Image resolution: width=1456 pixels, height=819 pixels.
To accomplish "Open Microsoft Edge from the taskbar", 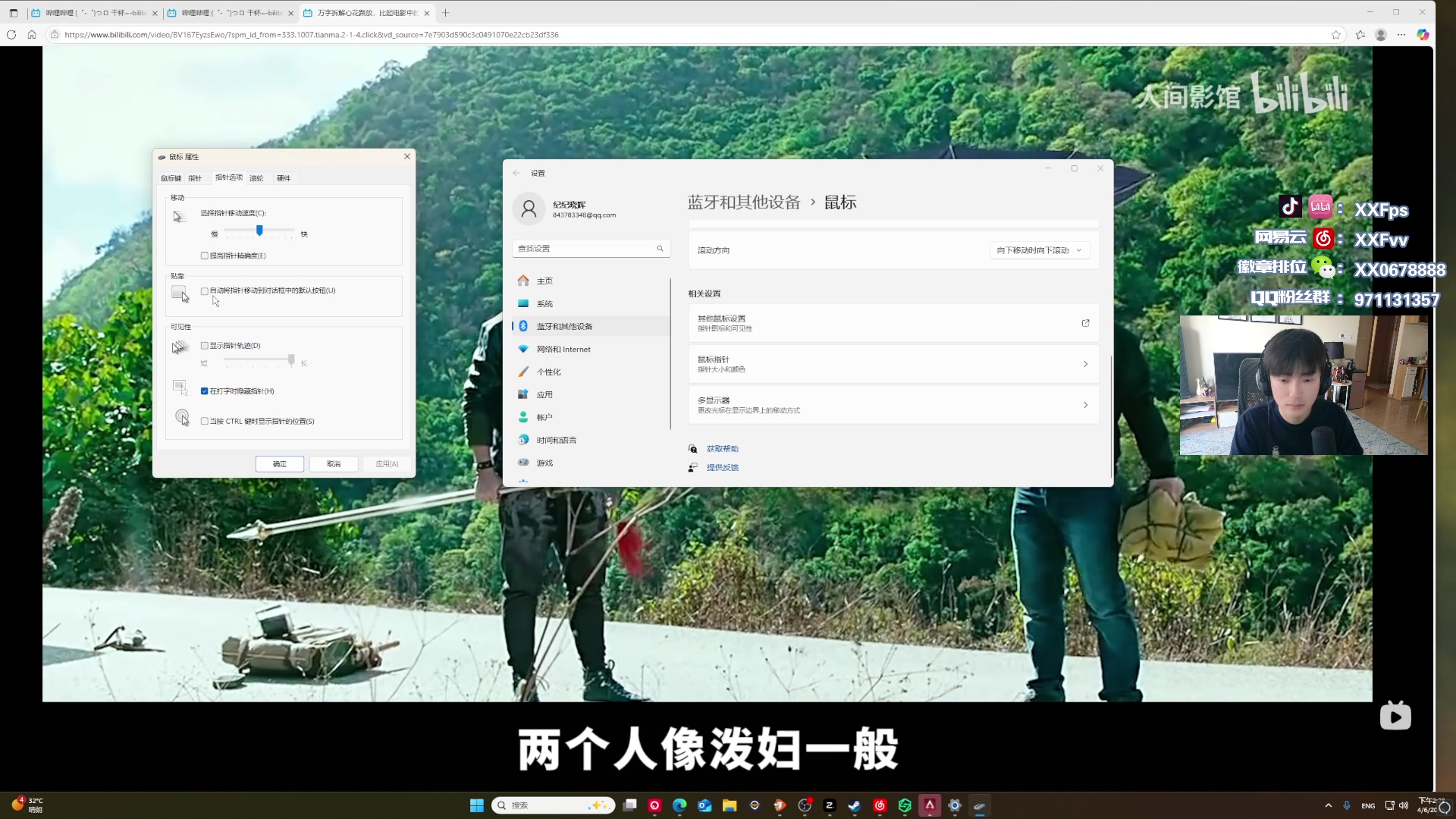I will [x=679, y=805].
